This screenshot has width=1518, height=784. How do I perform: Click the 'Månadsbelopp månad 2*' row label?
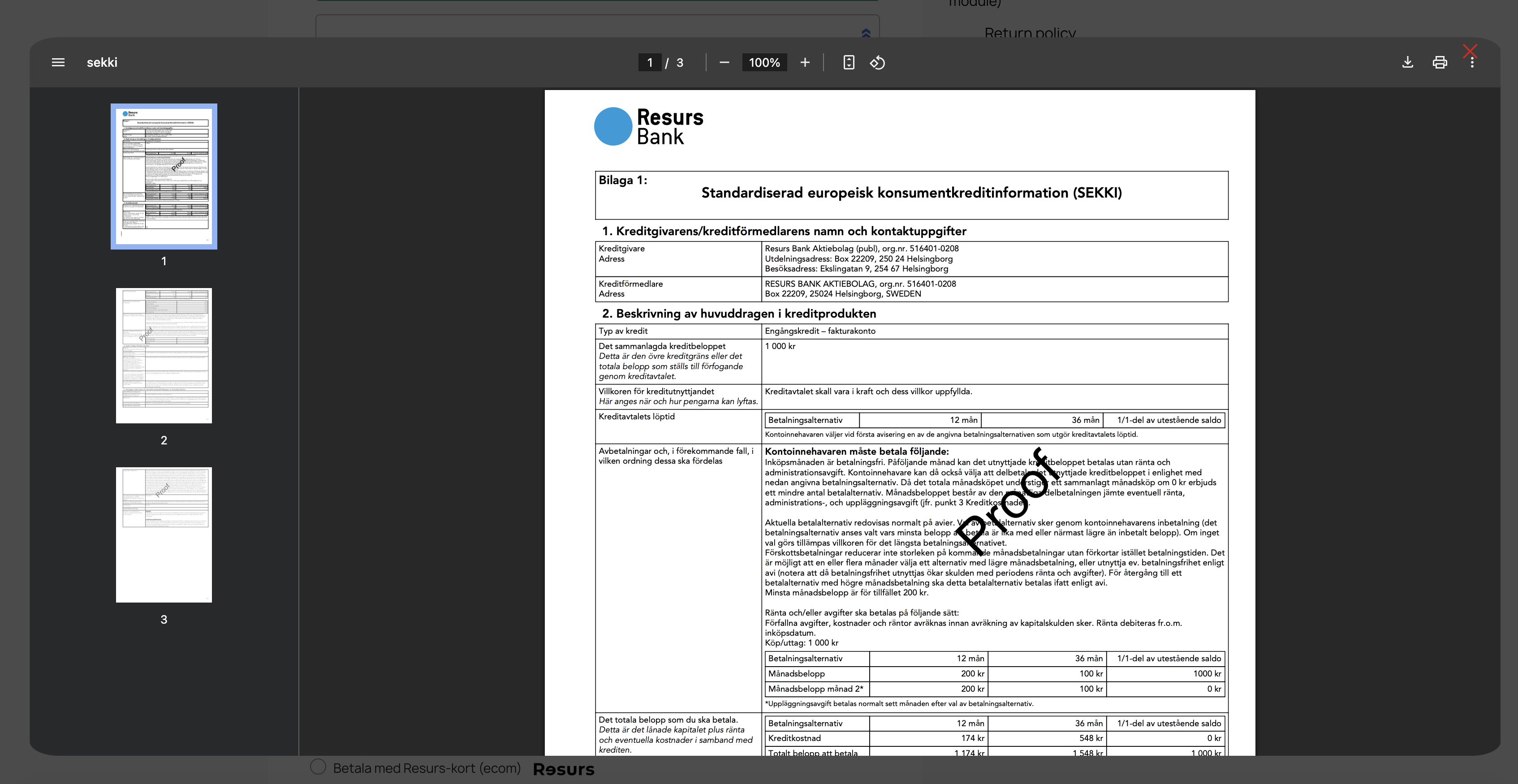(x=815, y=689)
